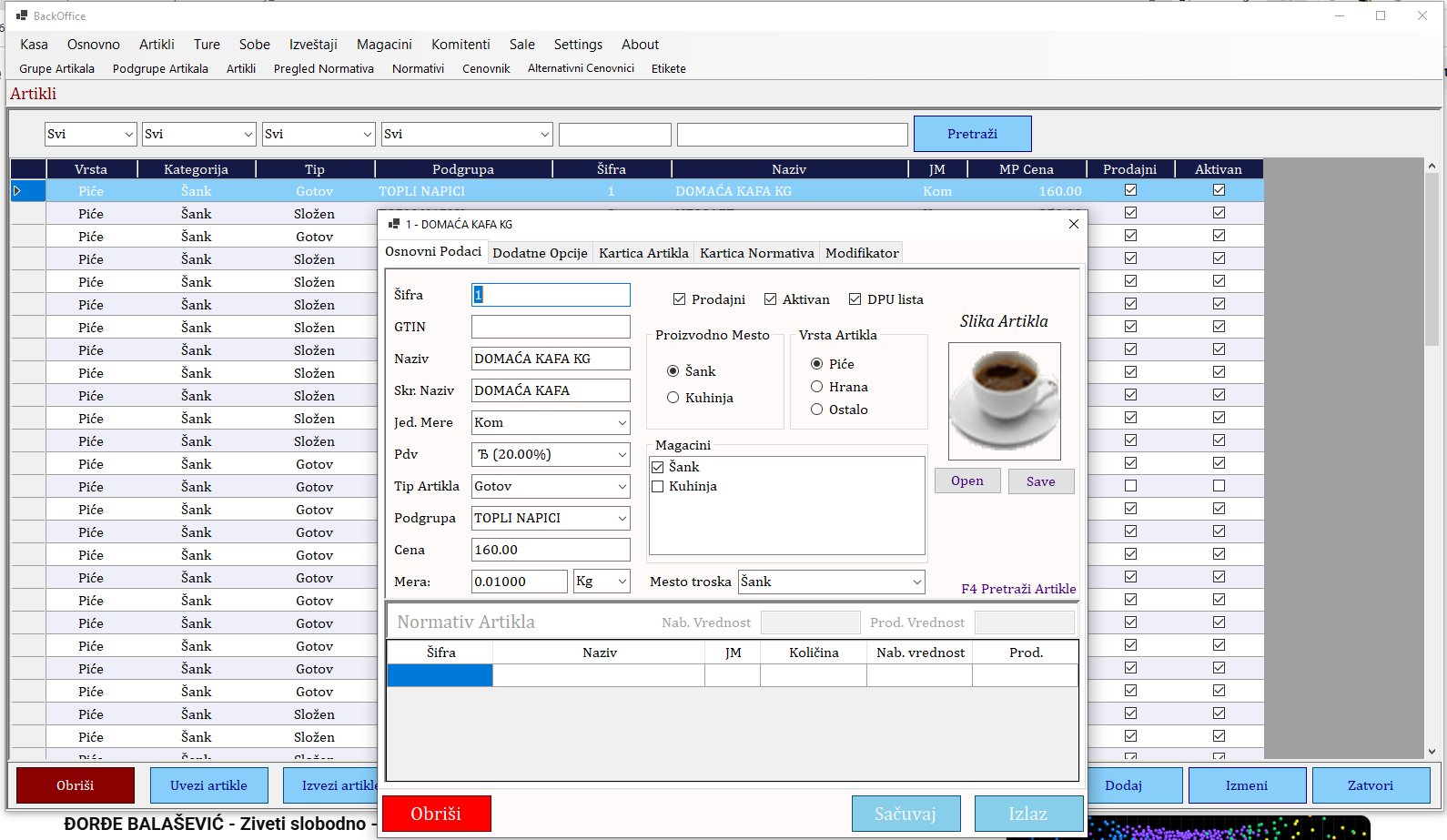The image size is (1447, 840).
Task: Click the Šifra input field
Action: tap(551, 295)
